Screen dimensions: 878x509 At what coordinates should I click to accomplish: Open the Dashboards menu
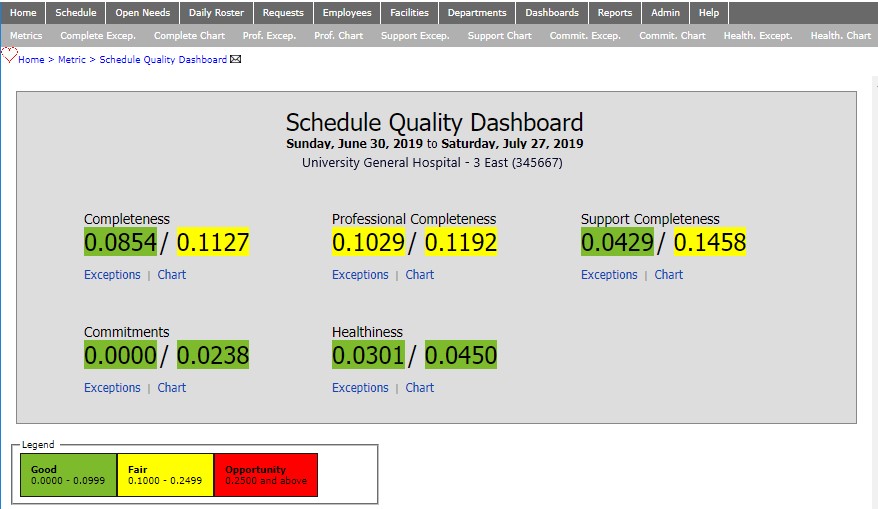coord(552,13)
